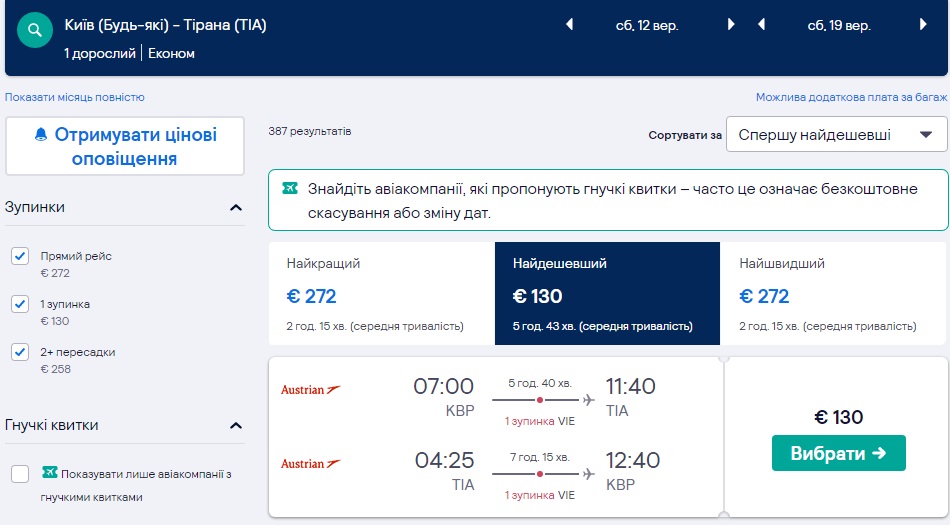This screenshot has width=950, height=525.
Task: Click Austrian logo on outbound flight
Action: click(x=311, y=389)
